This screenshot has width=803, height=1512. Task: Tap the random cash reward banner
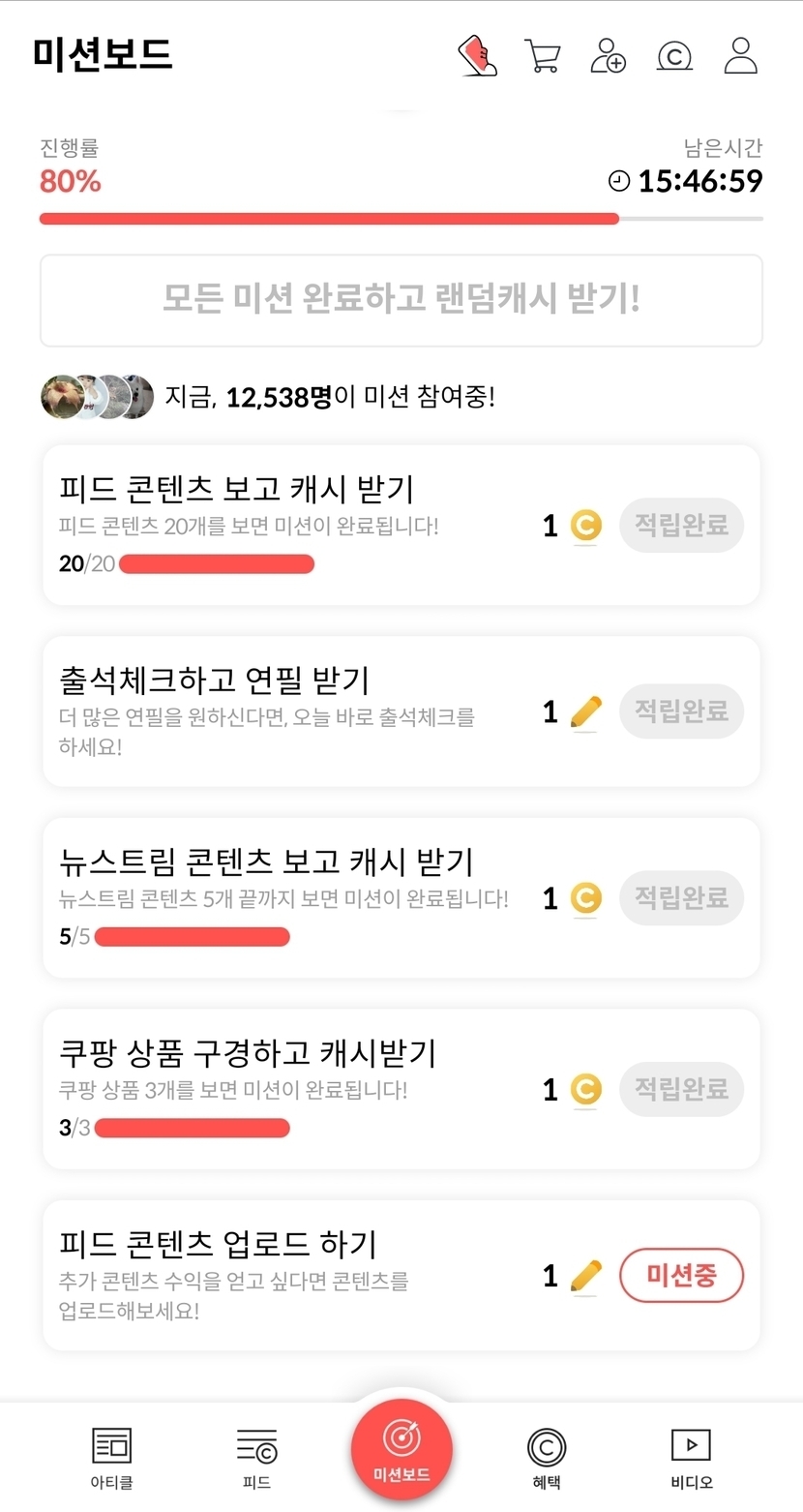pyautogui.click(x=401, y=300)
